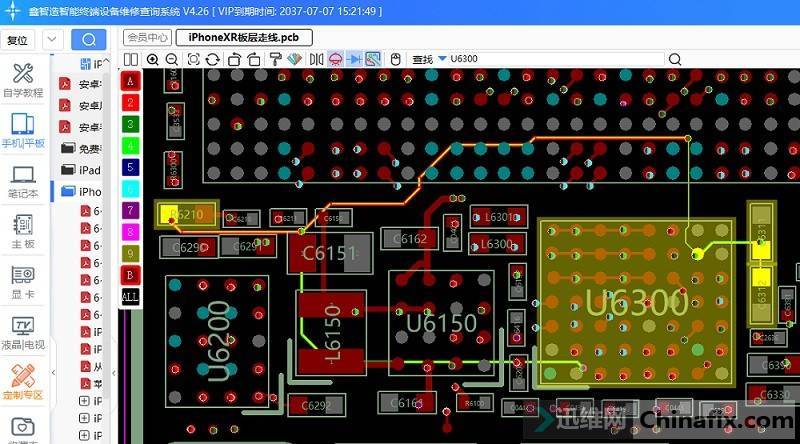This screenshot has height=444, width=800.
Task: Toggle the split panel view icon
Action: coord(373,60)
